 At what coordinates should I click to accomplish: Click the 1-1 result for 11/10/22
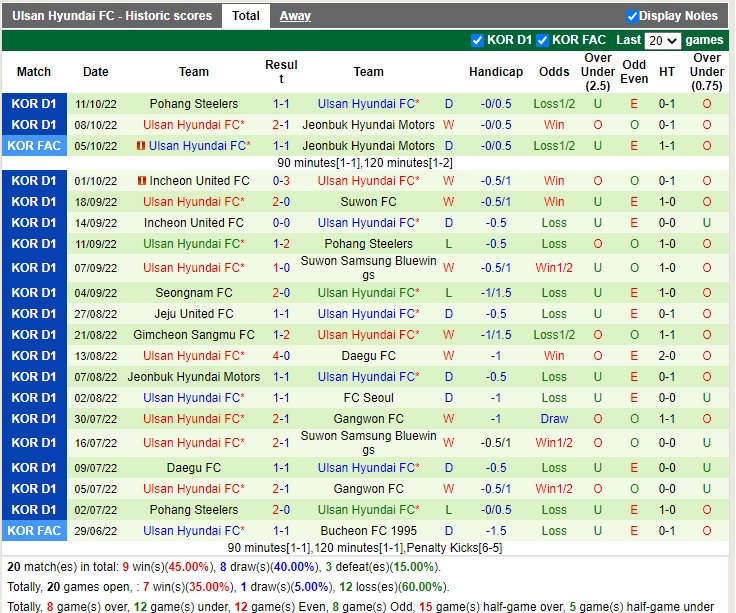281,104
